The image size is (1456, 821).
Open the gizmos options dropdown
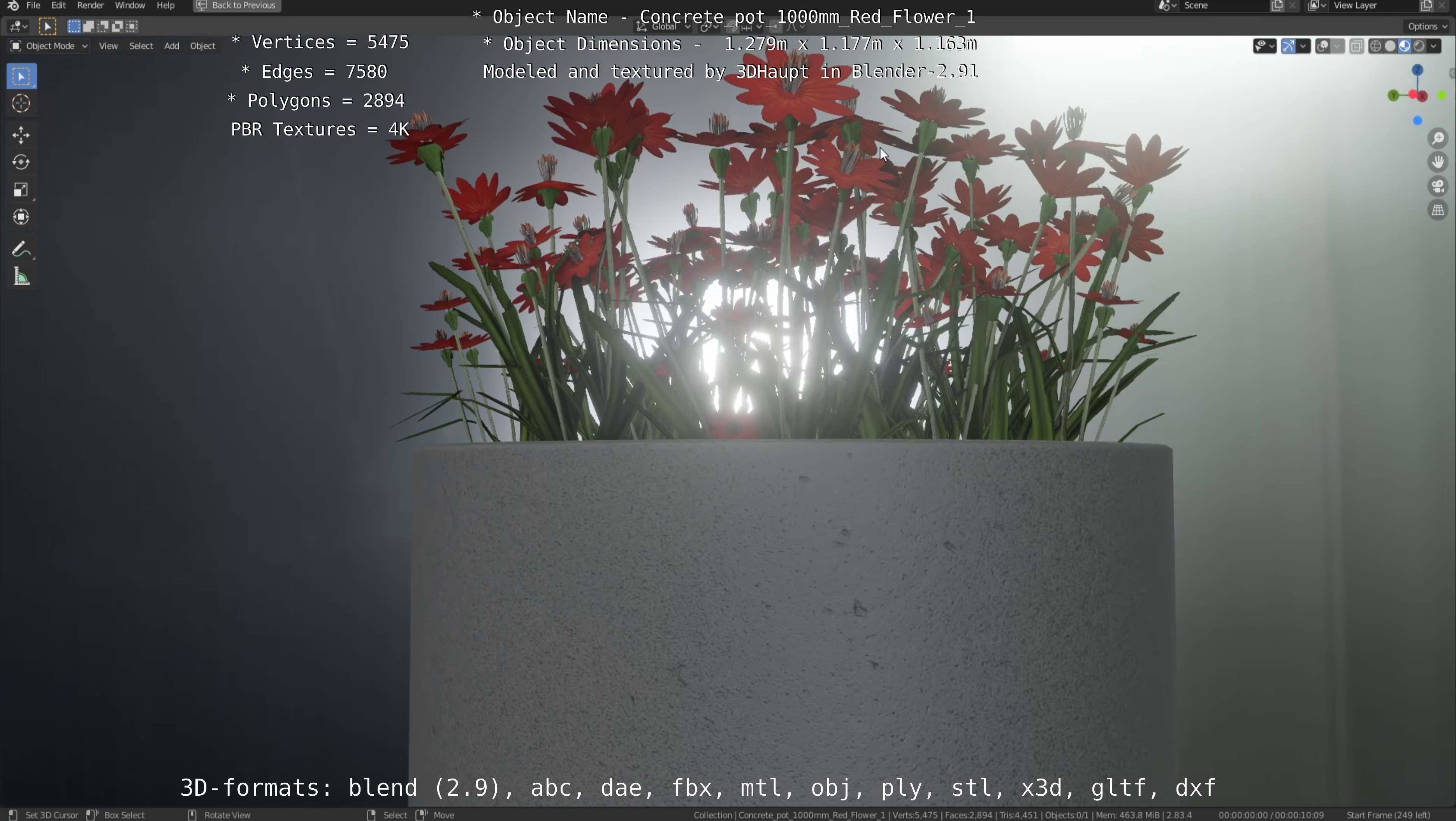pyautogui.click(x=1303, y=46)
